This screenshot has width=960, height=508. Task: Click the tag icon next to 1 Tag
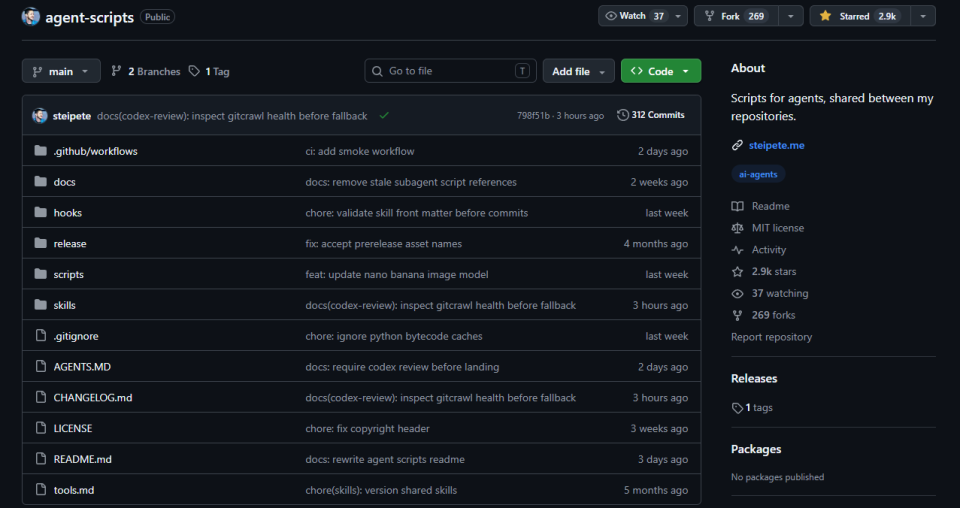tap(194, 71)
